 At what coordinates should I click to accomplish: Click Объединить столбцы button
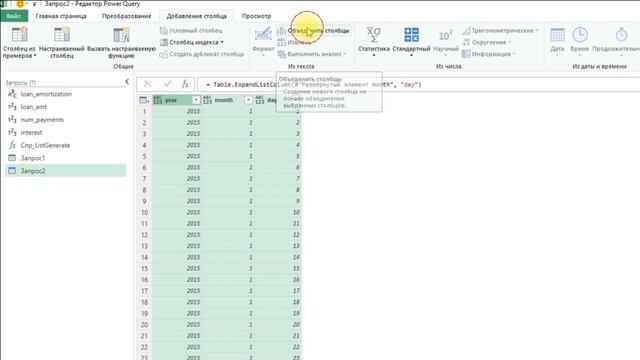pos(313,31)
